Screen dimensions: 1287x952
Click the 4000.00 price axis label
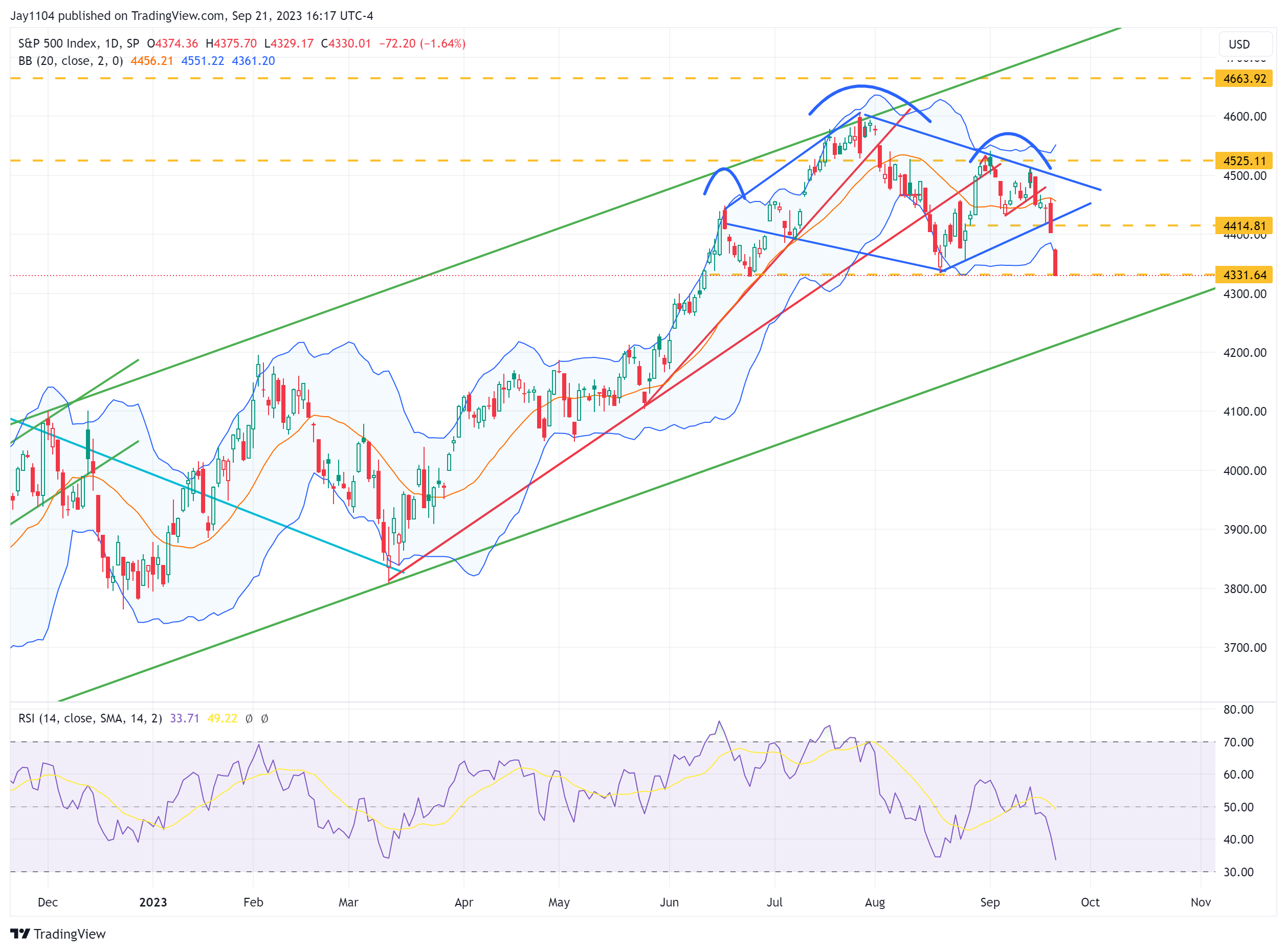pyautogui.click(x=1245, y=471)
